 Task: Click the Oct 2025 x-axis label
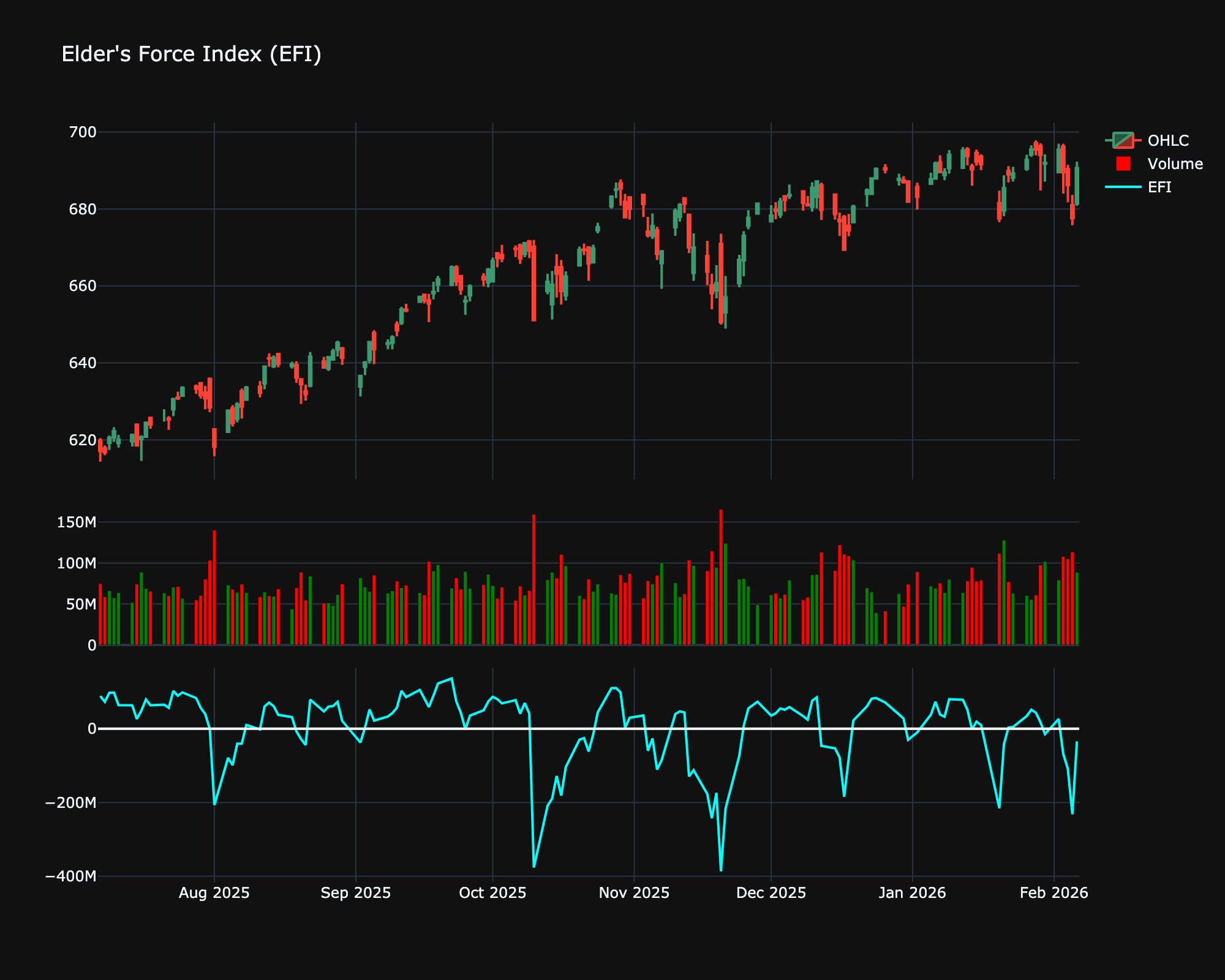click(492, 893)
